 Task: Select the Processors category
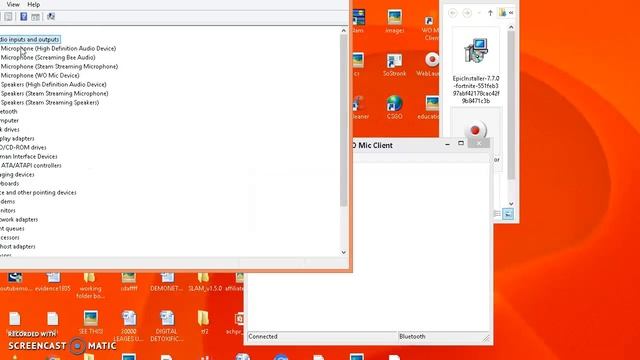(10, 237)
